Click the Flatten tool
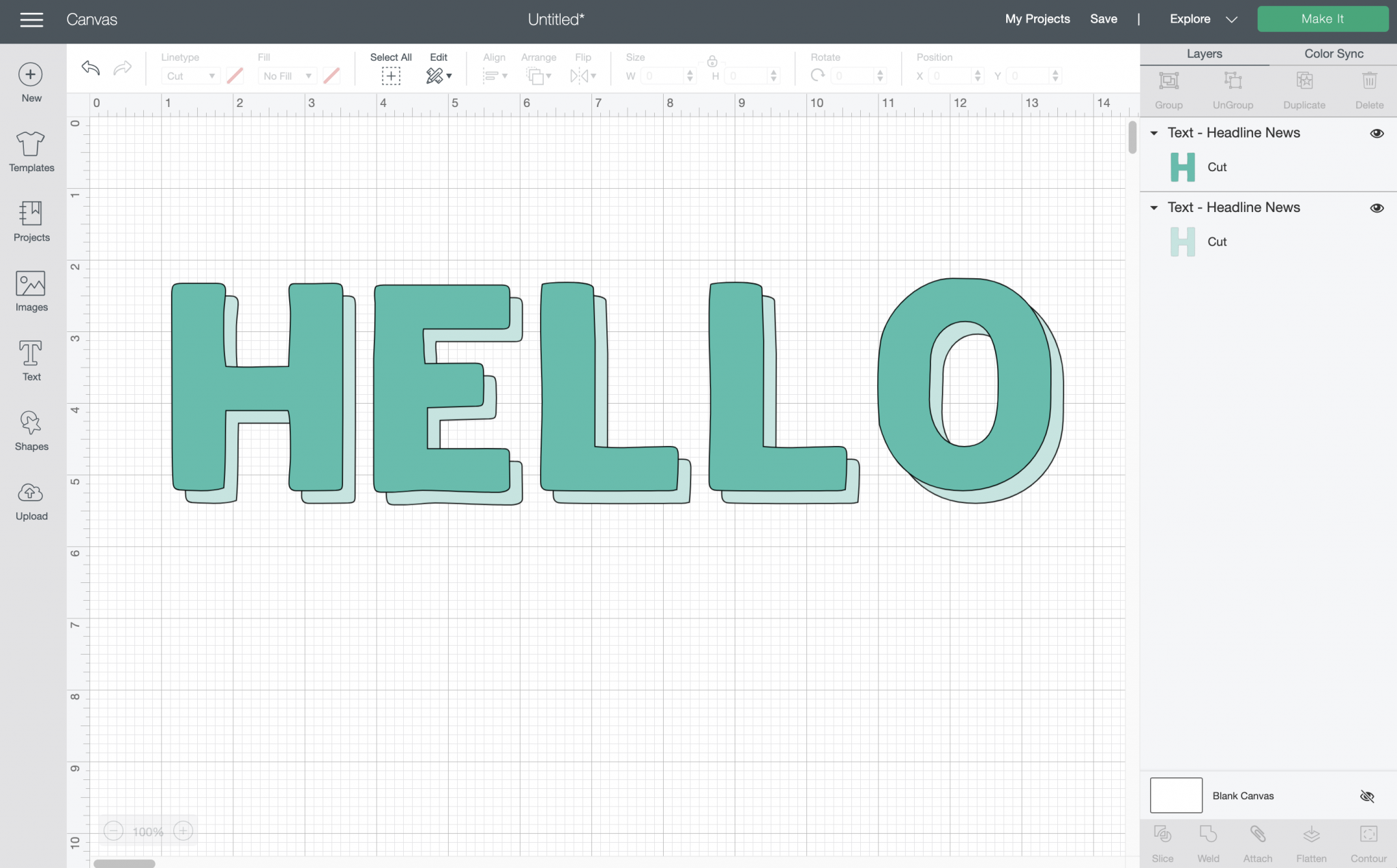The height and width of the screenshot is (868, 1397). click(x=1311, y=835)
